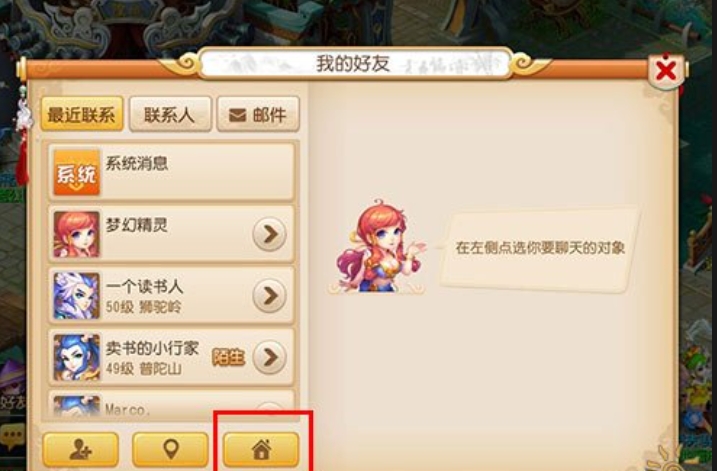The height and width of the screenshot is (471, 717).
Task: Open the 邮件 mail tab
Action: [258, 114]
